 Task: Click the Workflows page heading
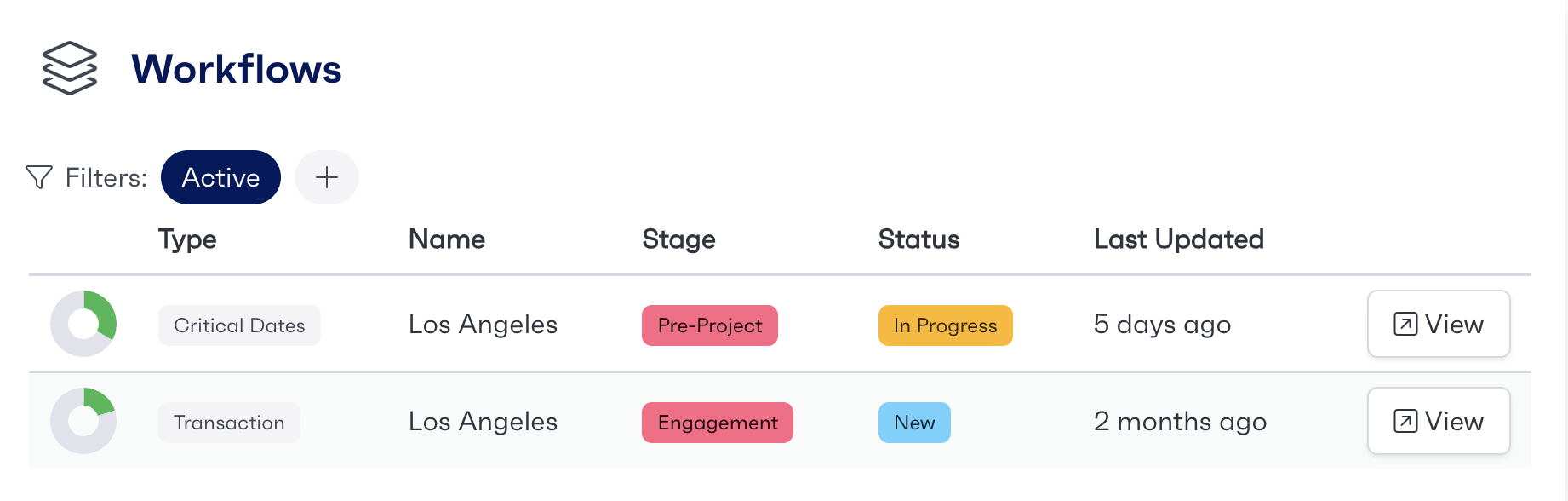[x=237, y=69]
